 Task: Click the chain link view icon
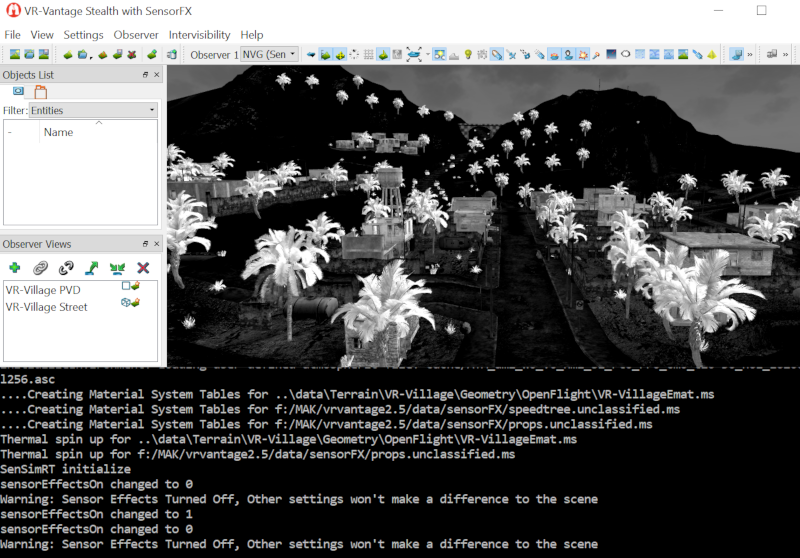40,267
